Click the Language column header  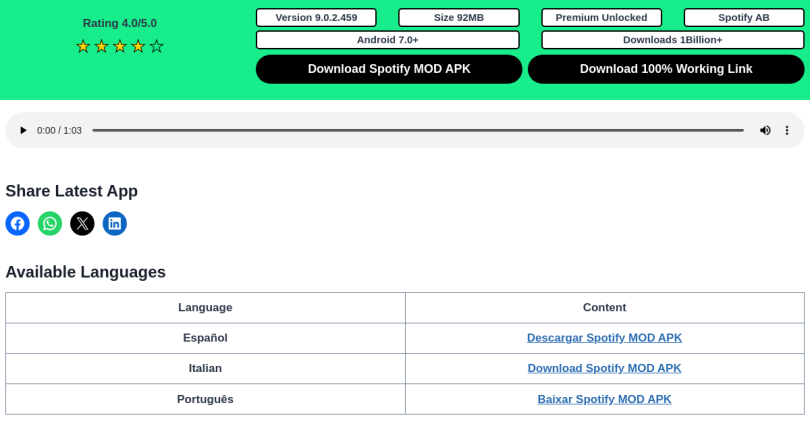206,308
